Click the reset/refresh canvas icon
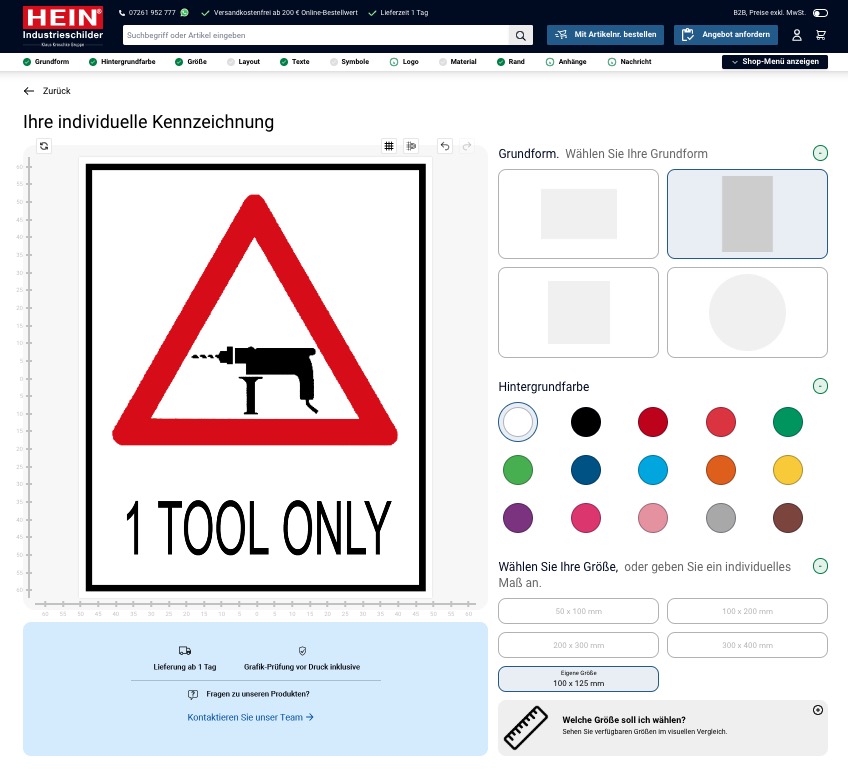 (44, 146)
